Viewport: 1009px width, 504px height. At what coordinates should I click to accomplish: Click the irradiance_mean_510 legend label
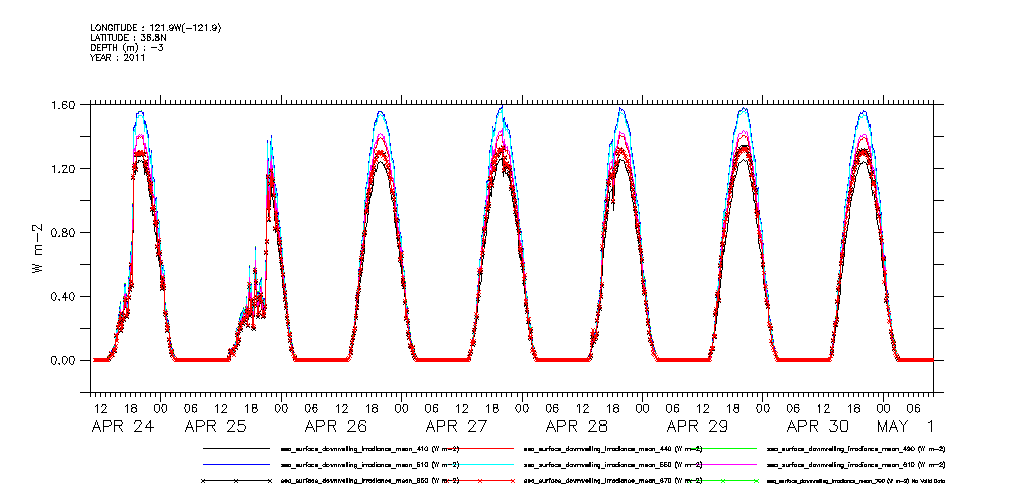(x=370, y=464)
